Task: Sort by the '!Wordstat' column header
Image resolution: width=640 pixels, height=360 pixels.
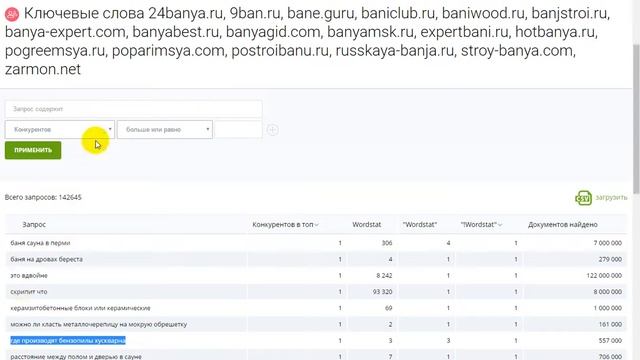Action: 481,224
